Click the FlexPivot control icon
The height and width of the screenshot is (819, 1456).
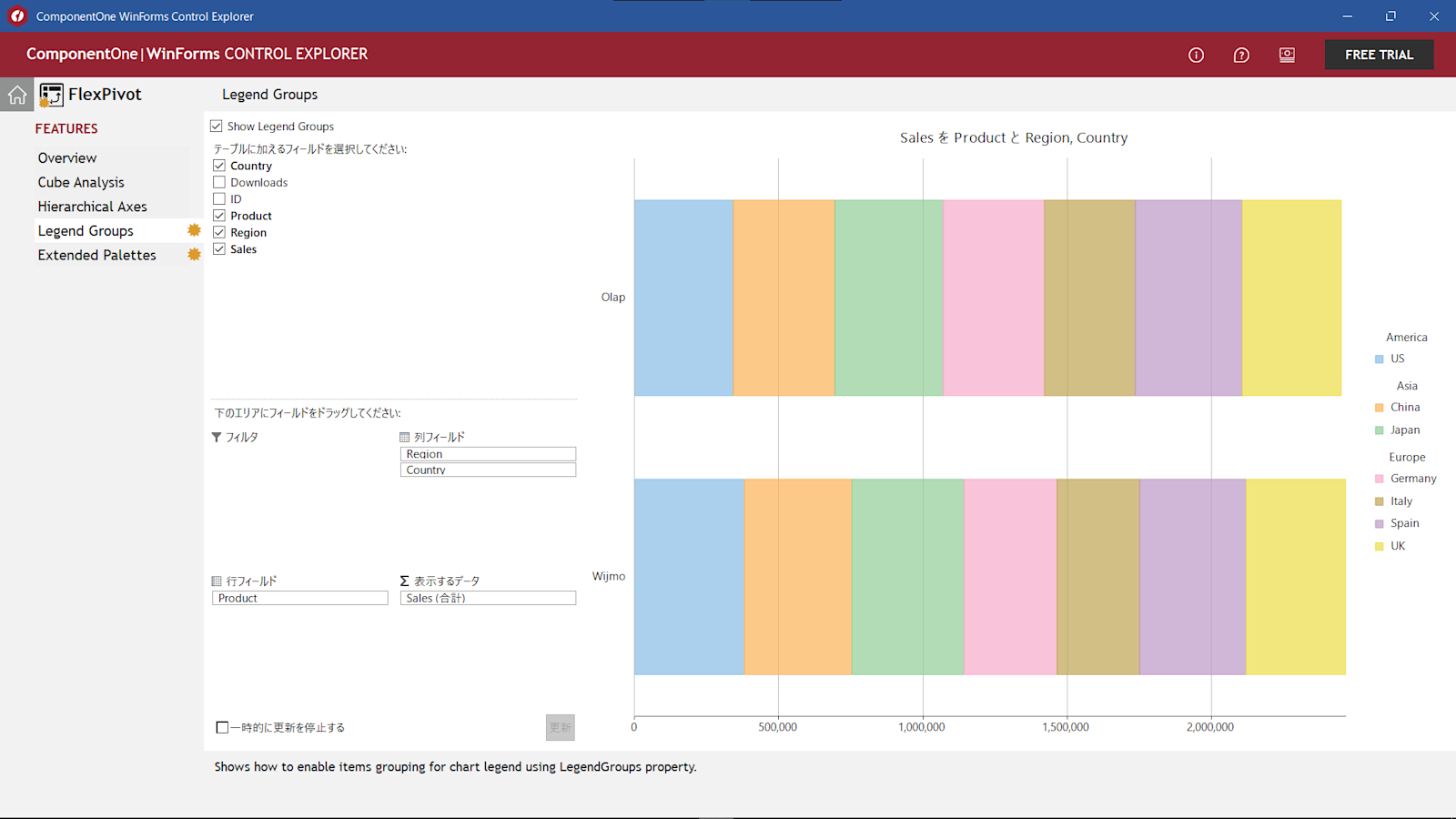[51, 95]
